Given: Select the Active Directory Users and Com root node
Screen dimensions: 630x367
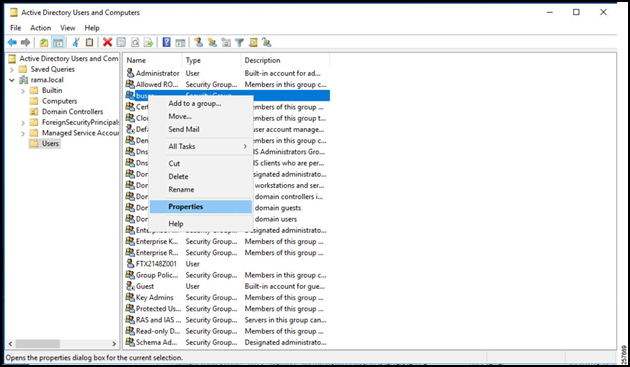Looking at the screenshot, I should pos(69,59).
